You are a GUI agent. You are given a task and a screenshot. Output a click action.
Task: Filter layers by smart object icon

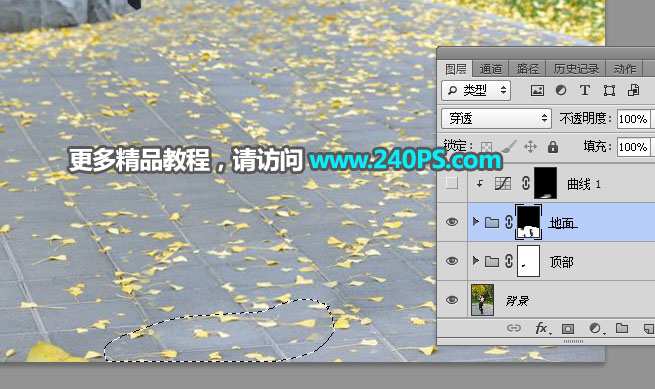(x=633, y=90)
